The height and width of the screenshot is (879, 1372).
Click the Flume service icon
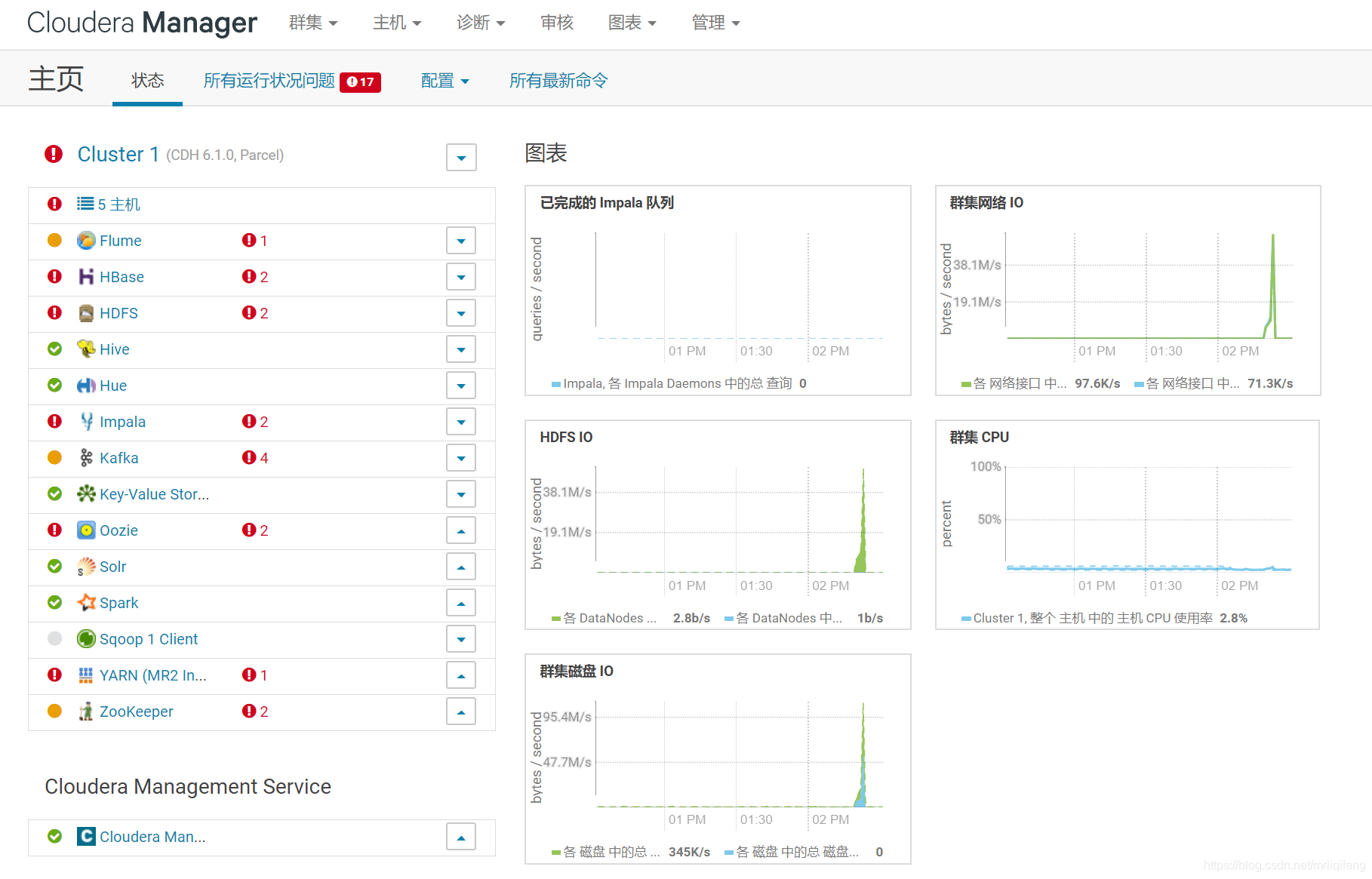pos(86,241)
